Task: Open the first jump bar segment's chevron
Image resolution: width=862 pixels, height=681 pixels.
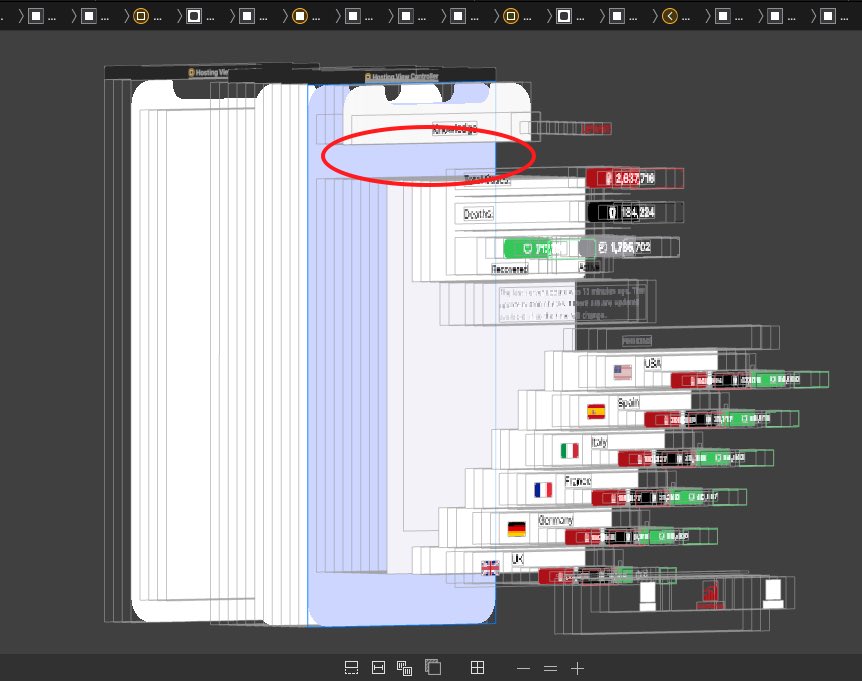Action: tap(23, 16)
